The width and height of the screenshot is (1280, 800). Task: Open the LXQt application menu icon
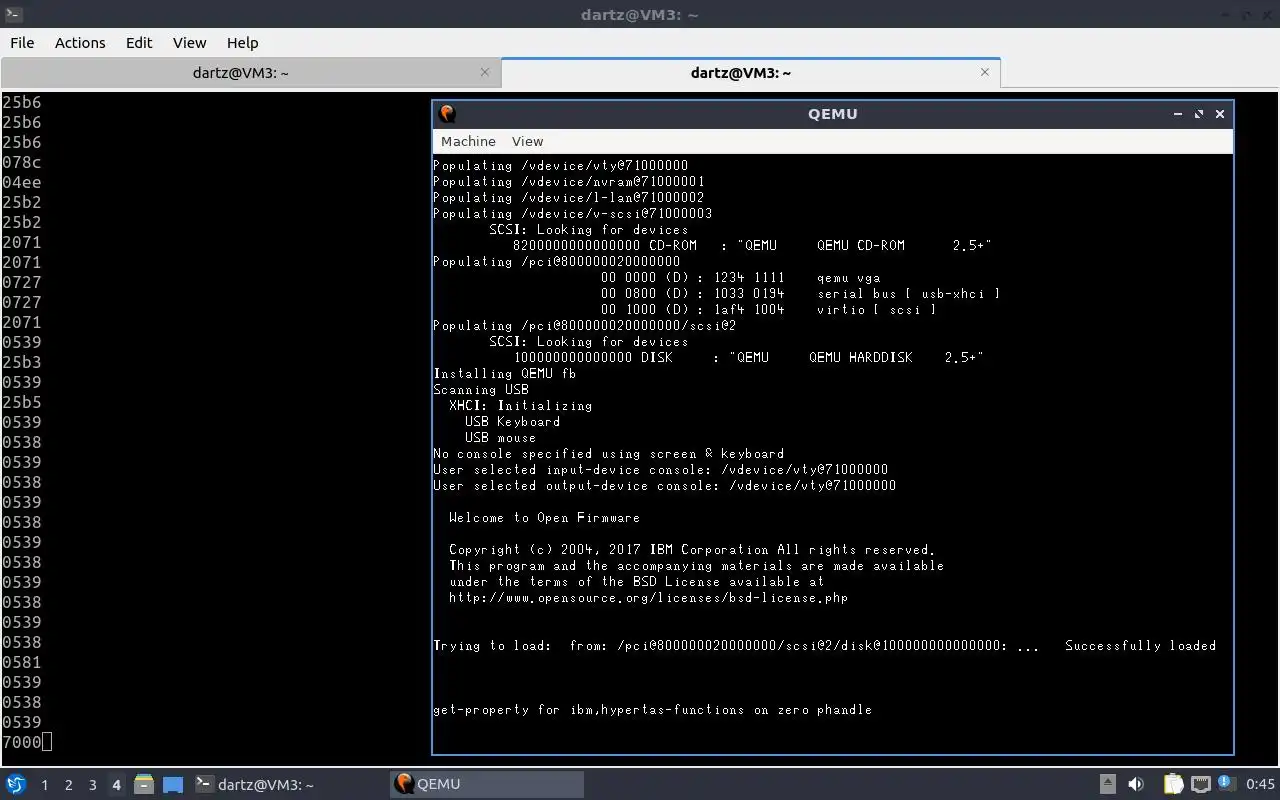click(16, 784)
